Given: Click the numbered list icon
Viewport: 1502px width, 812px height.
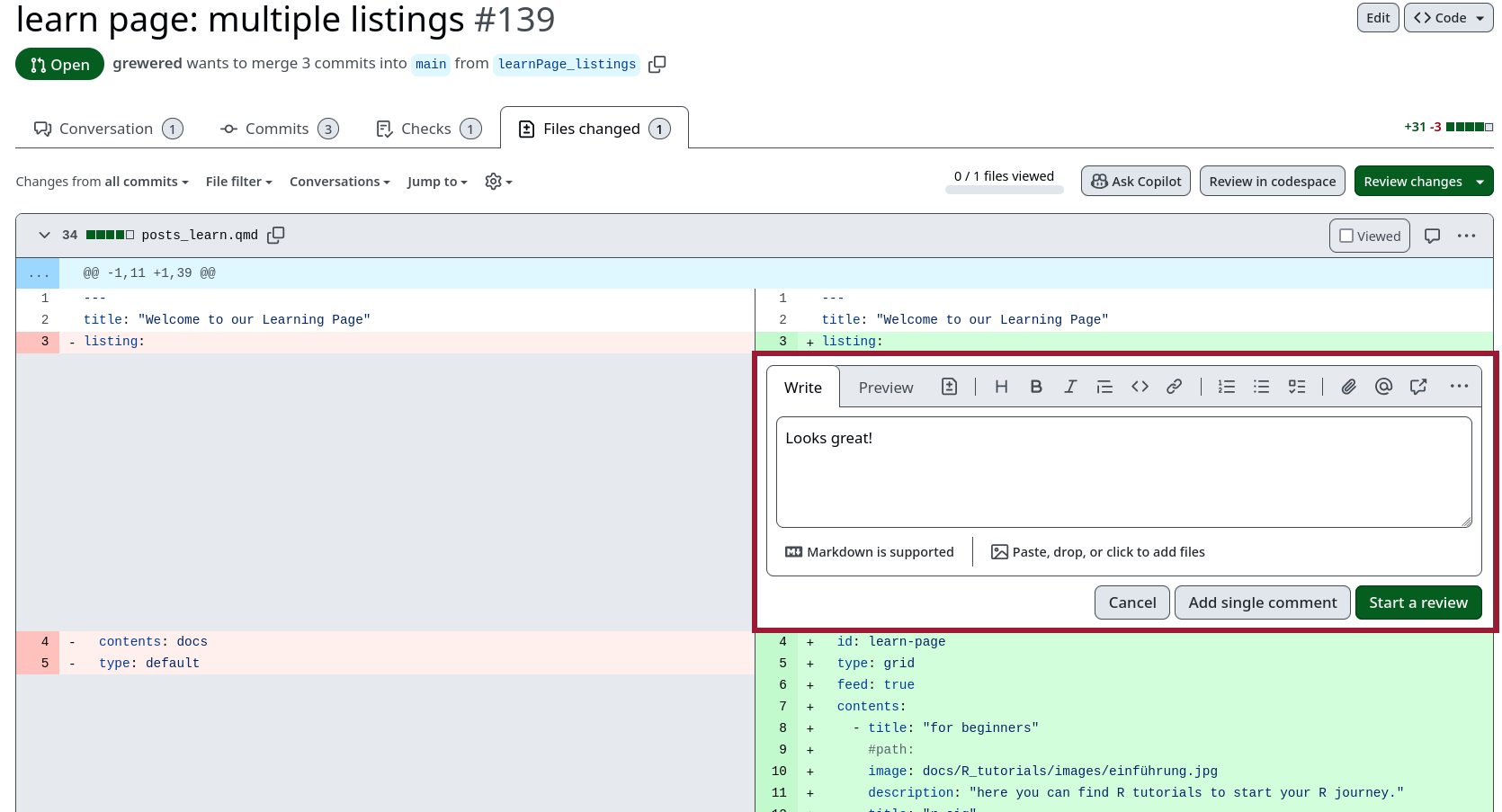Looking at the screenshot, I should point(1226,387).
